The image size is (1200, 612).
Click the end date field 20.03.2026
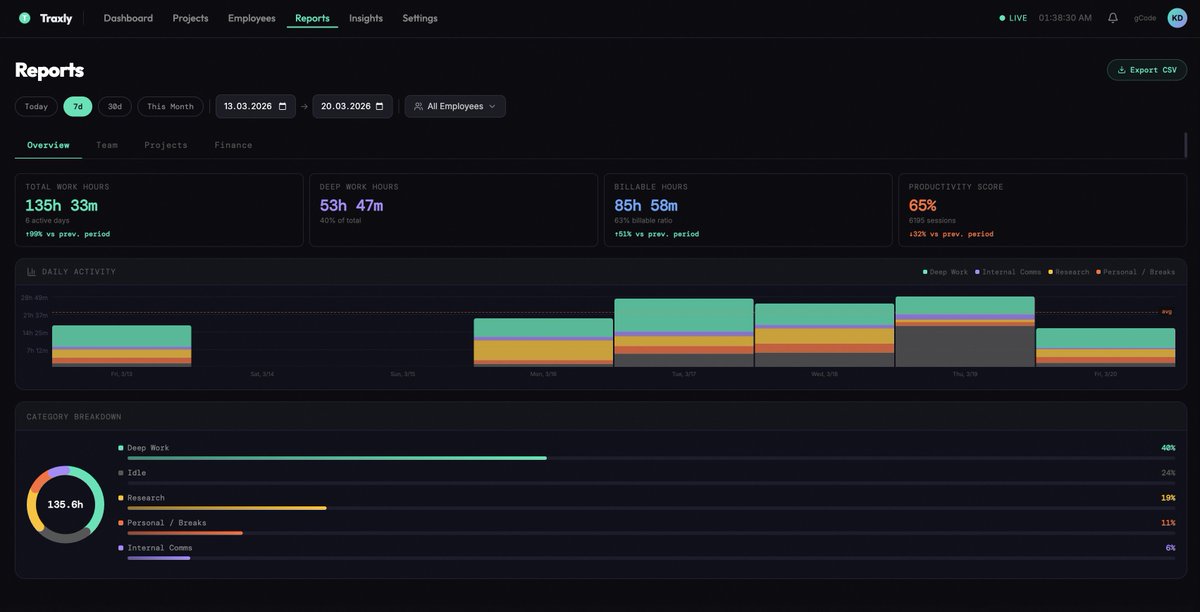click(x=352, y=106)
